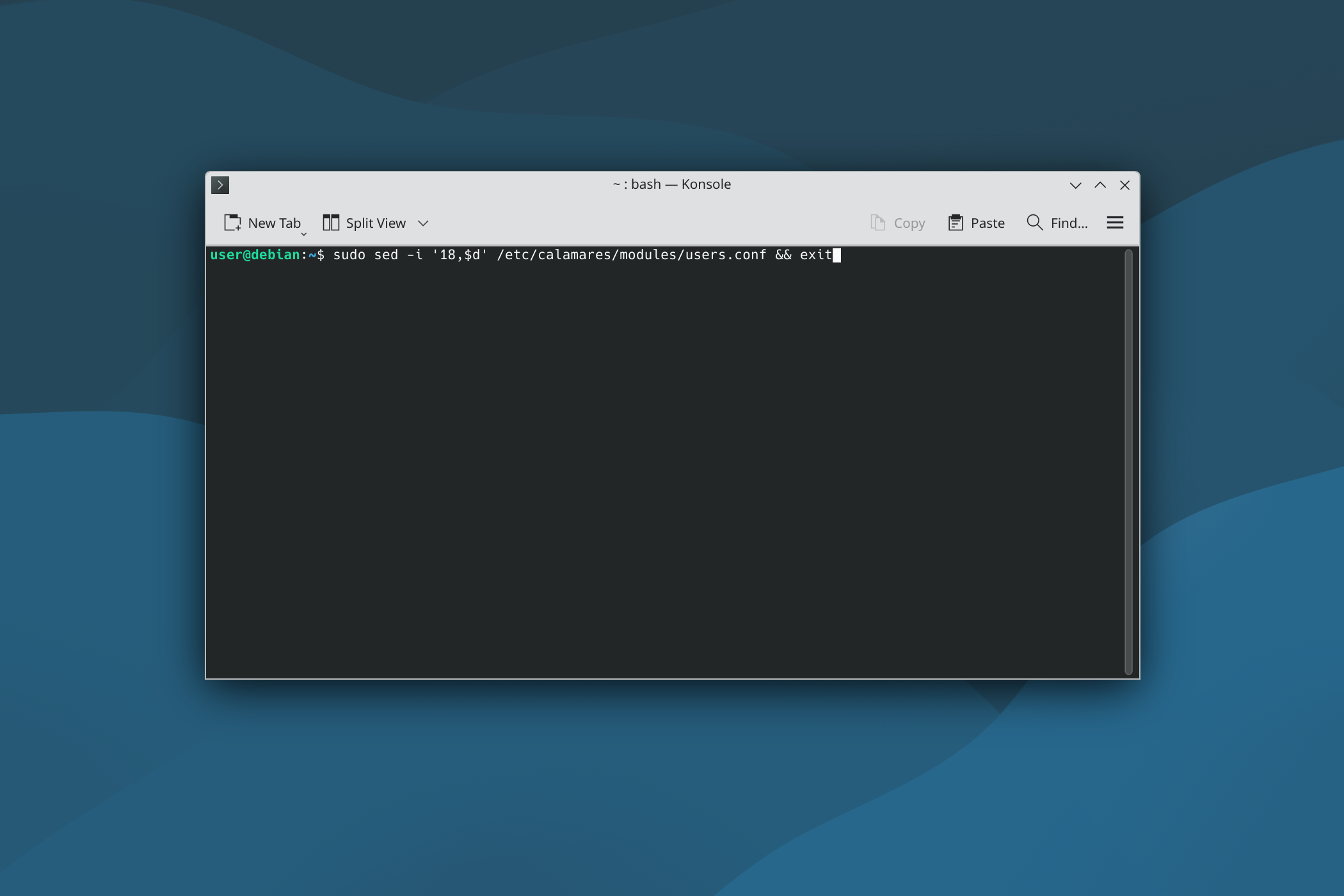
Task: Click the Split View panes icon
Action: click(331, 223)
